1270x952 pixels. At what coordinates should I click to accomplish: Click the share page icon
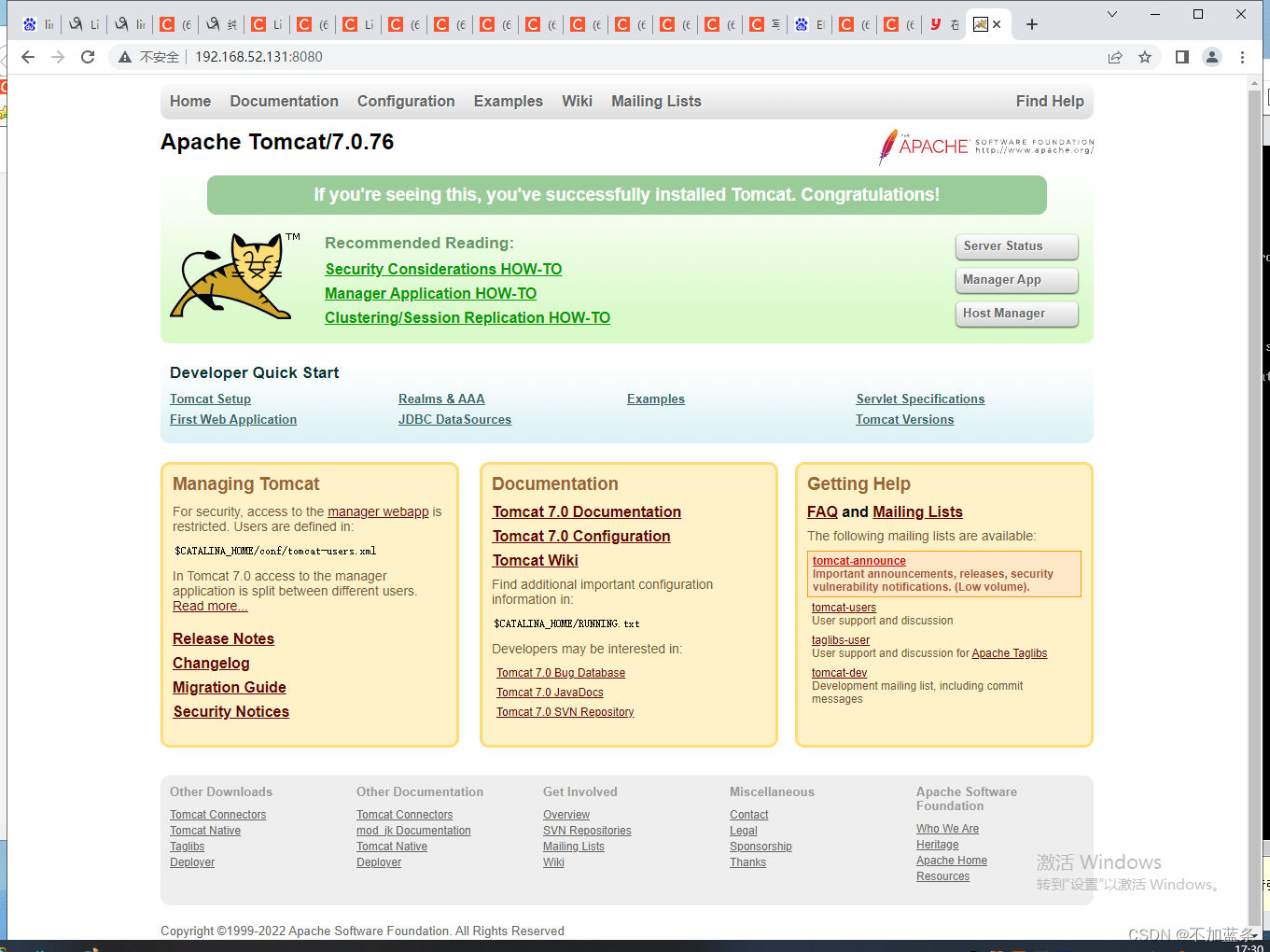(1115, 57)
